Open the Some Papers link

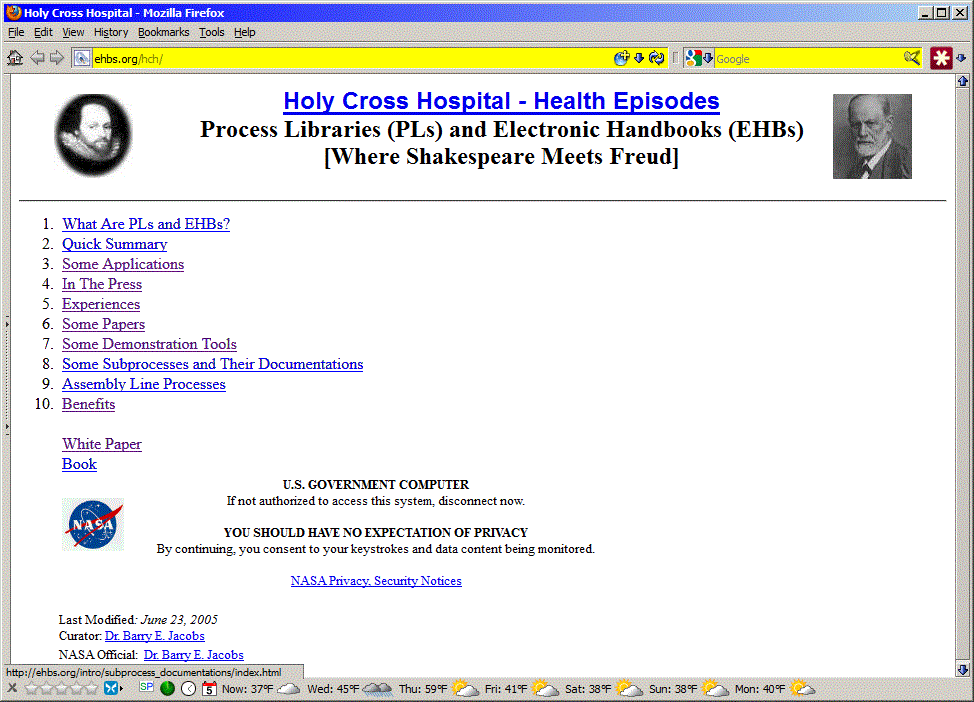[103, 324]
